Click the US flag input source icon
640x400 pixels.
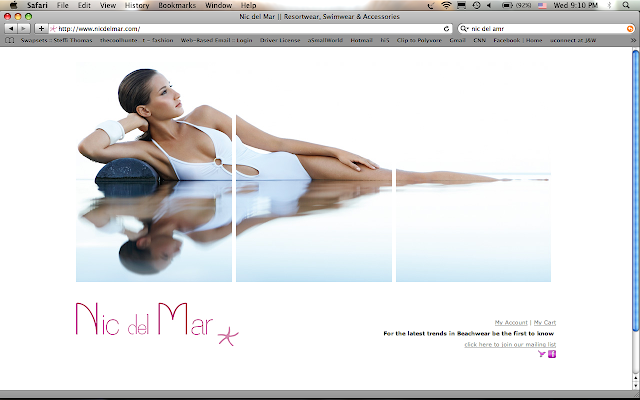(542, 5)
